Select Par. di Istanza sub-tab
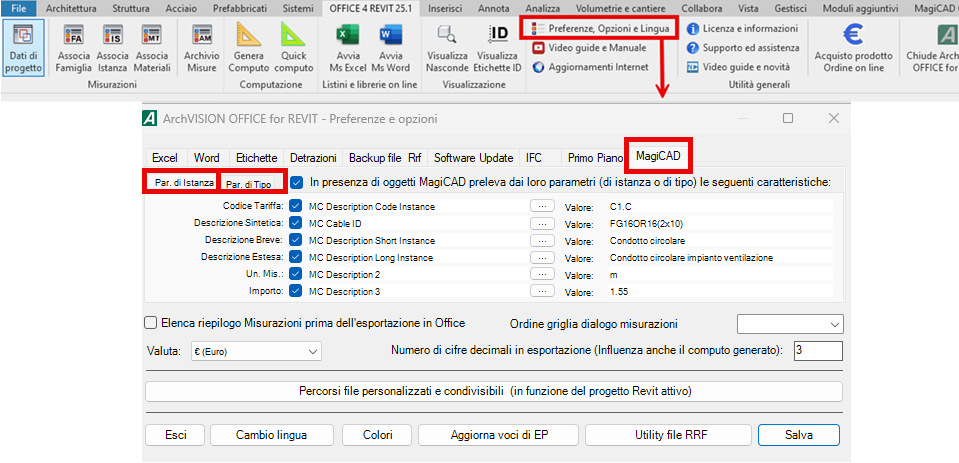959x463 pixels. pyautogui.click(x=184, y=182)
